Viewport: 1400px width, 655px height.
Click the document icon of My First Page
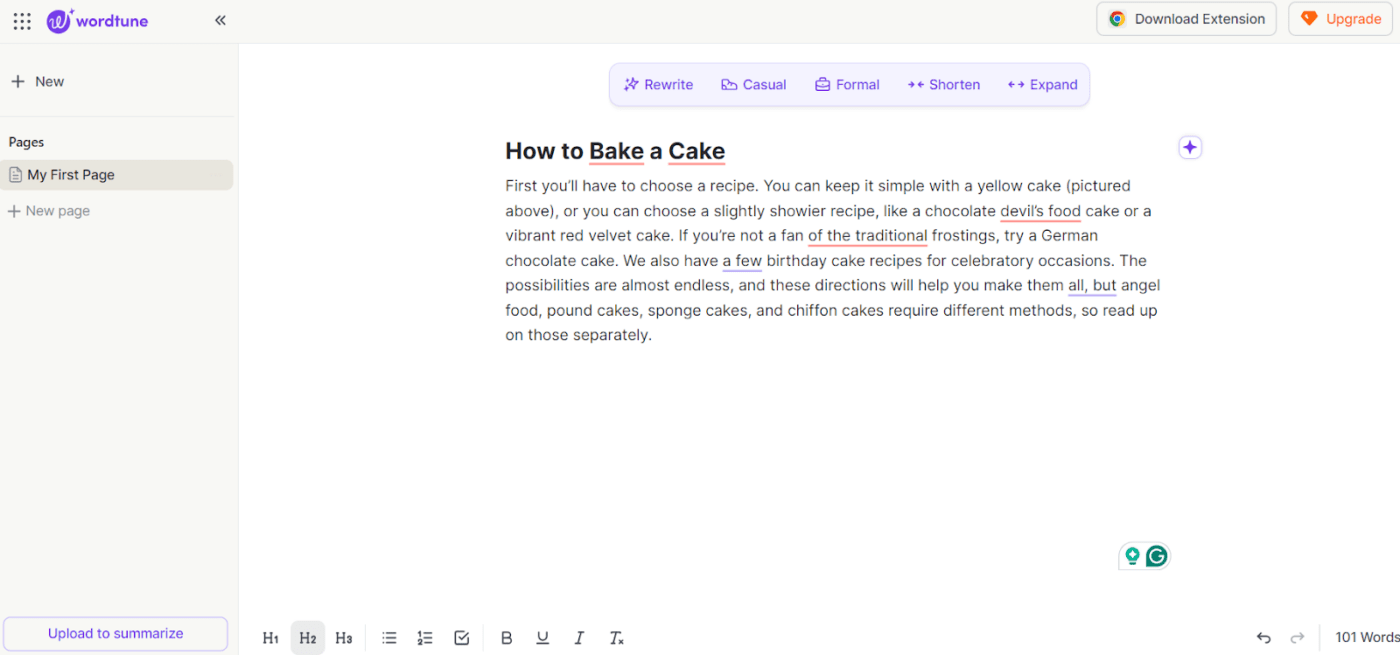[x=15, y=175]
